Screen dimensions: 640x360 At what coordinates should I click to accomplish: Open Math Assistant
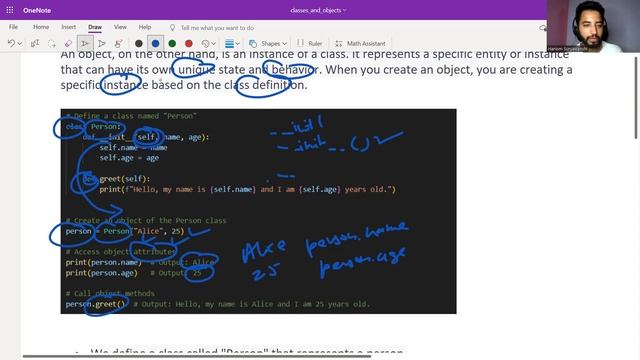point(360,43)
